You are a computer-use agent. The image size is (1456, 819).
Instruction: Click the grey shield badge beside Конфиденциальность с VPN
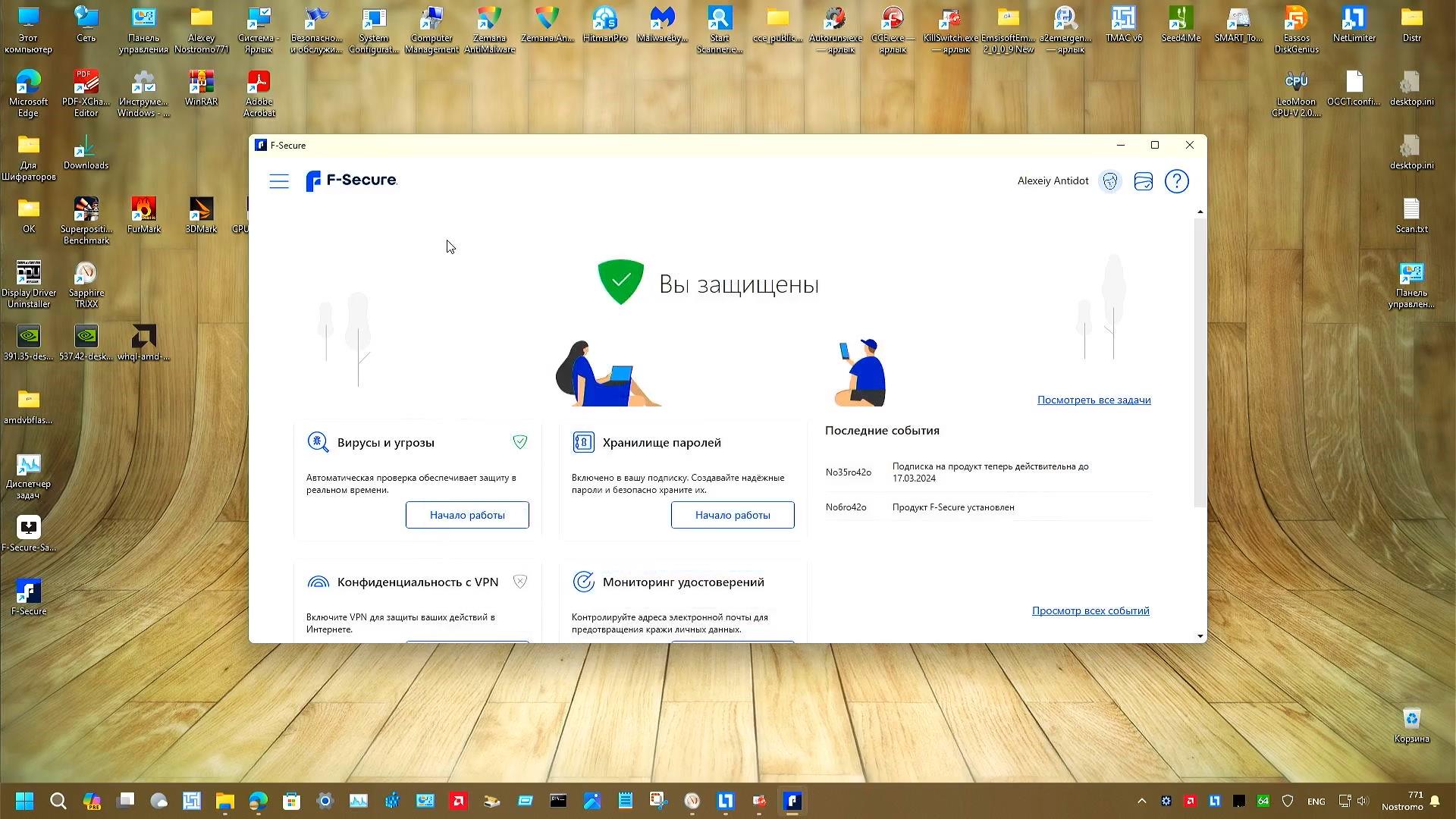(520, 582)
